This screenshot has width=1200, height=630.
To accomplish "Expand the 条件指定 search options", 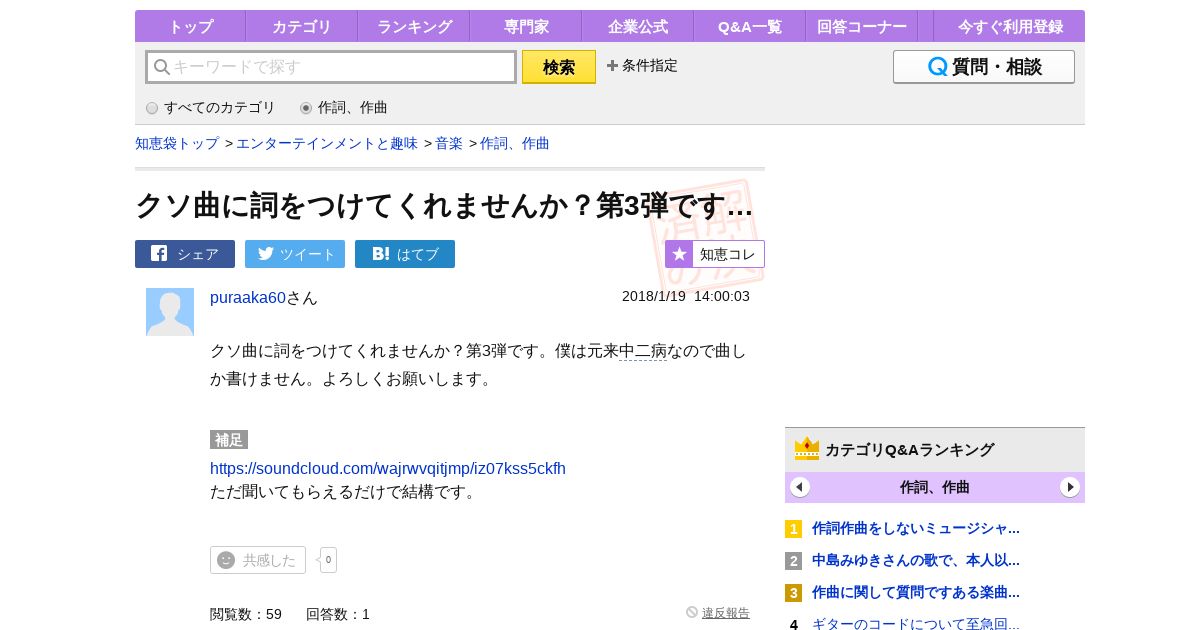I will [x=642, y=66].
